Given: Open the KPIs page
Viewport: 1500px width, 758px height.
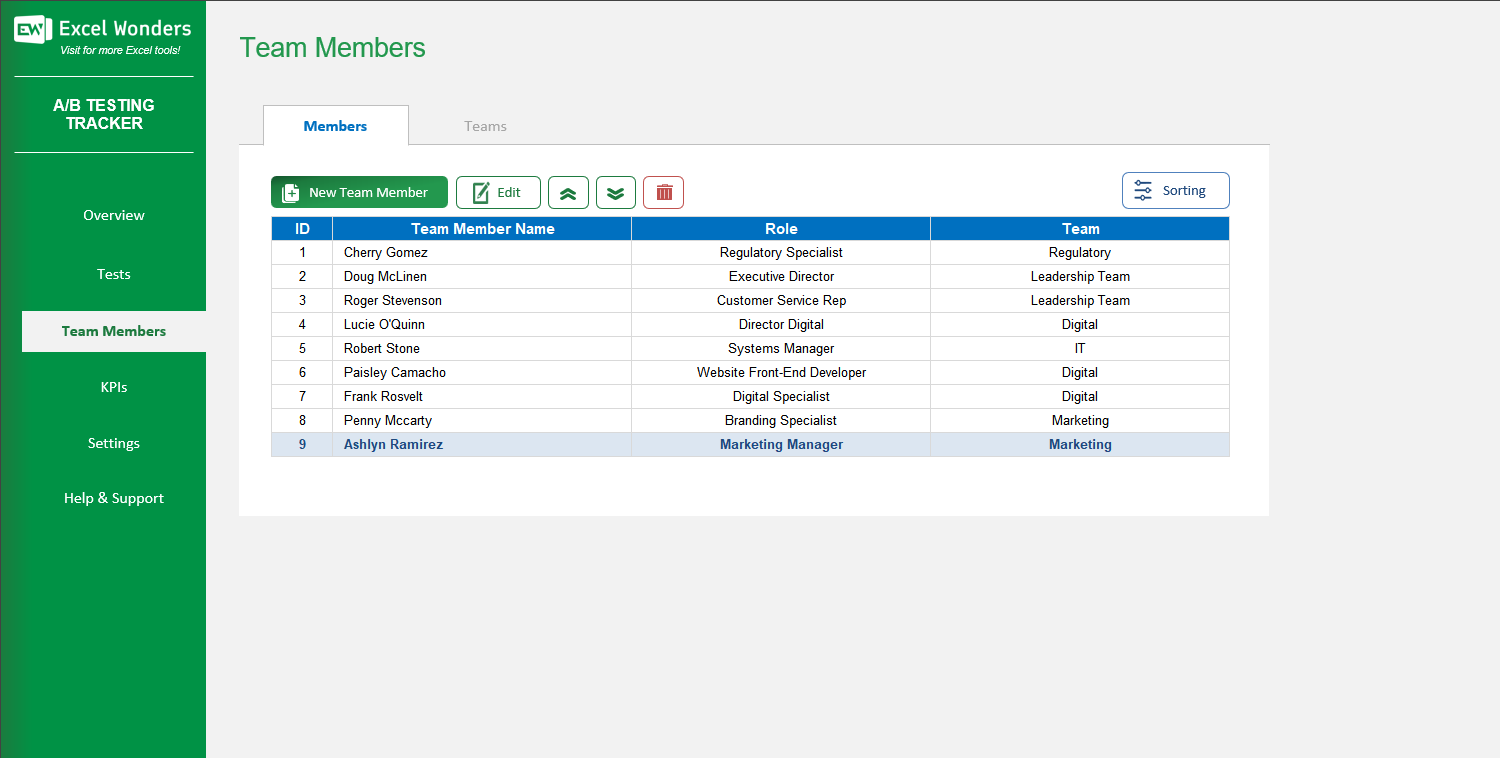Looking at the screenshot, I should pyautogui.click(x=113, y=386).
